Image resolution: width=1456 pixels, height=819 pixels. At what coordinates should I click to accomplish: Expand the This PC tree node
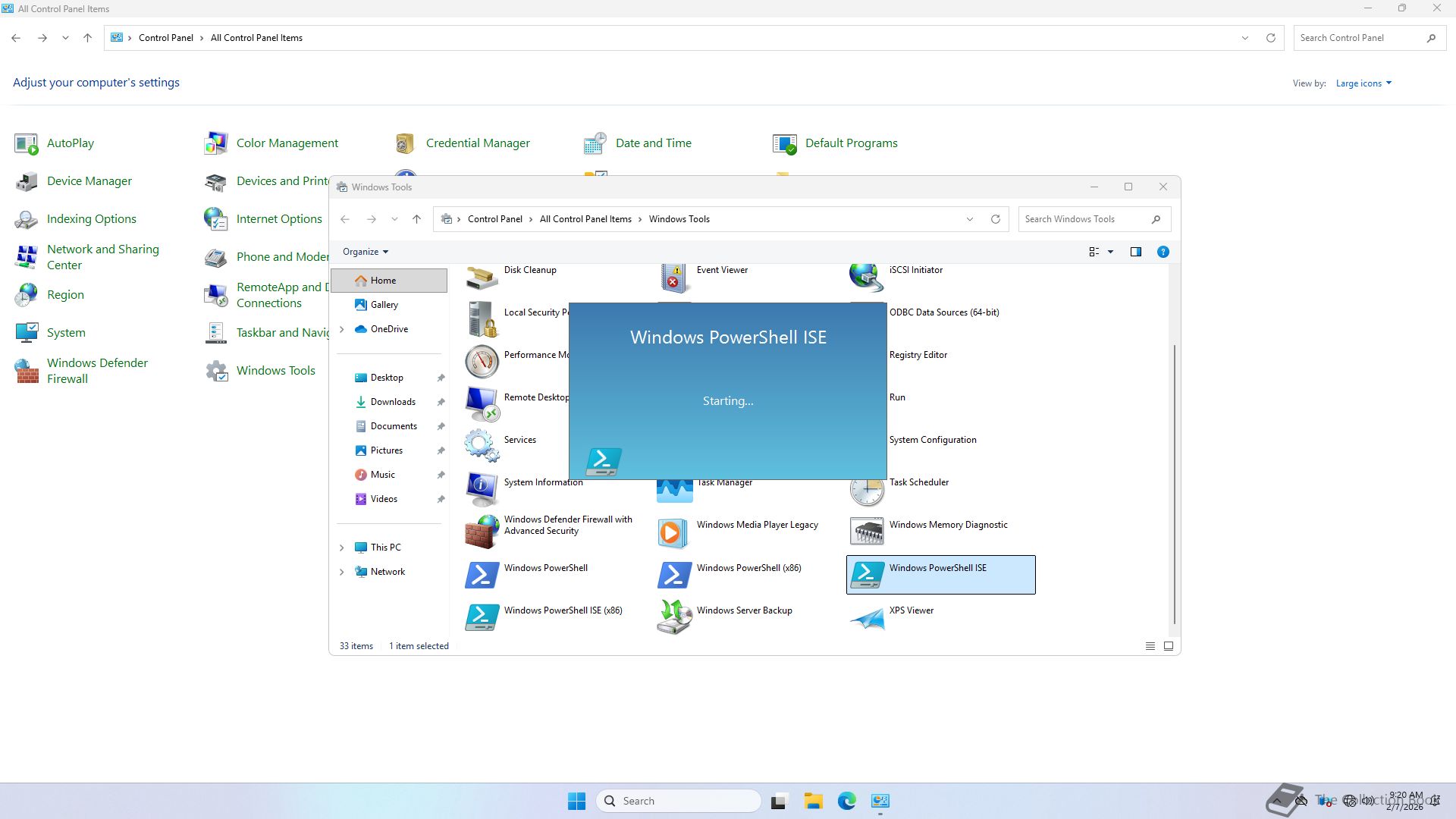(341, 548)
